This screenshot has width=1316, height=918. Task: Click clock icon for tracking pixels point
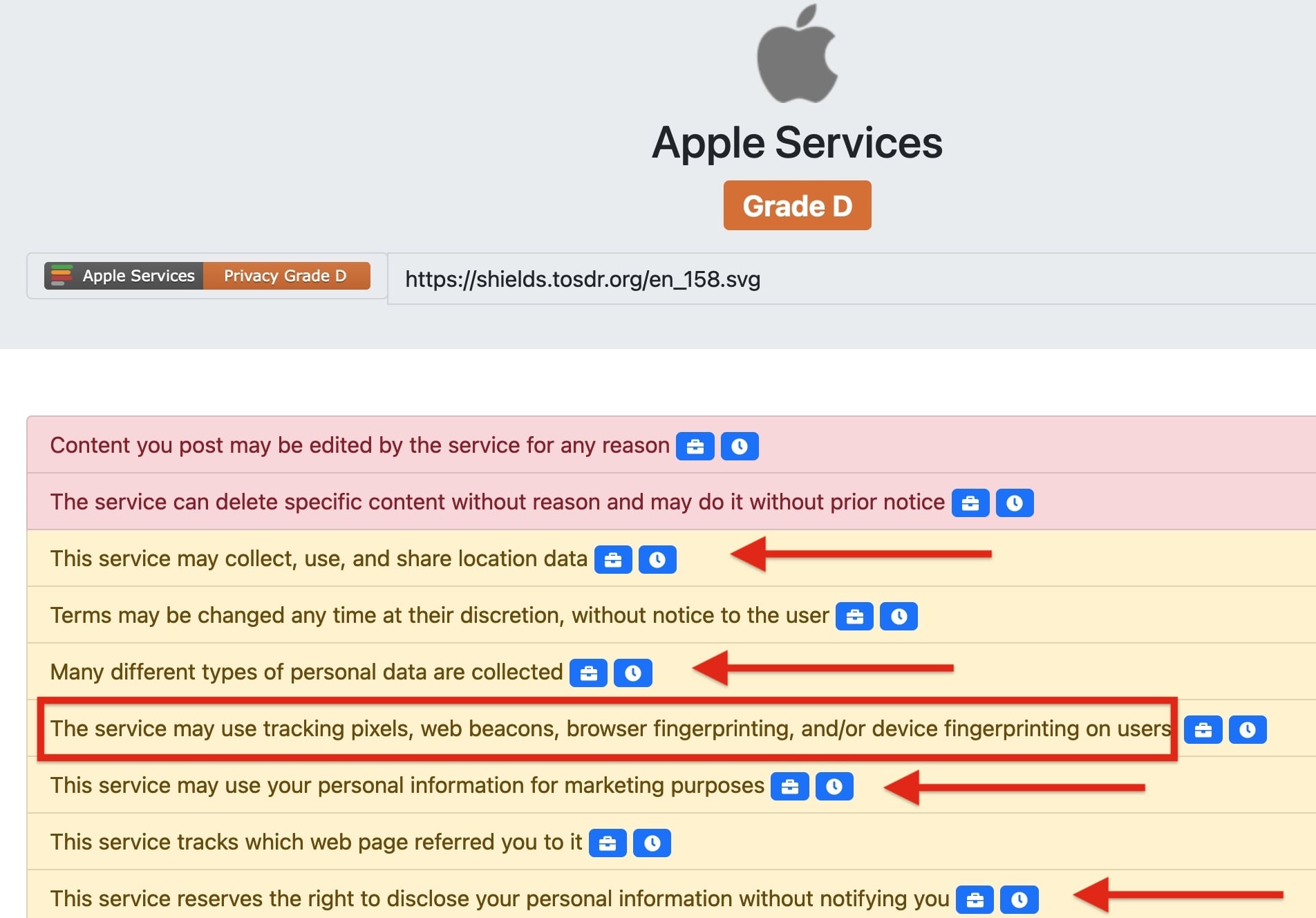coord(1248,729)
